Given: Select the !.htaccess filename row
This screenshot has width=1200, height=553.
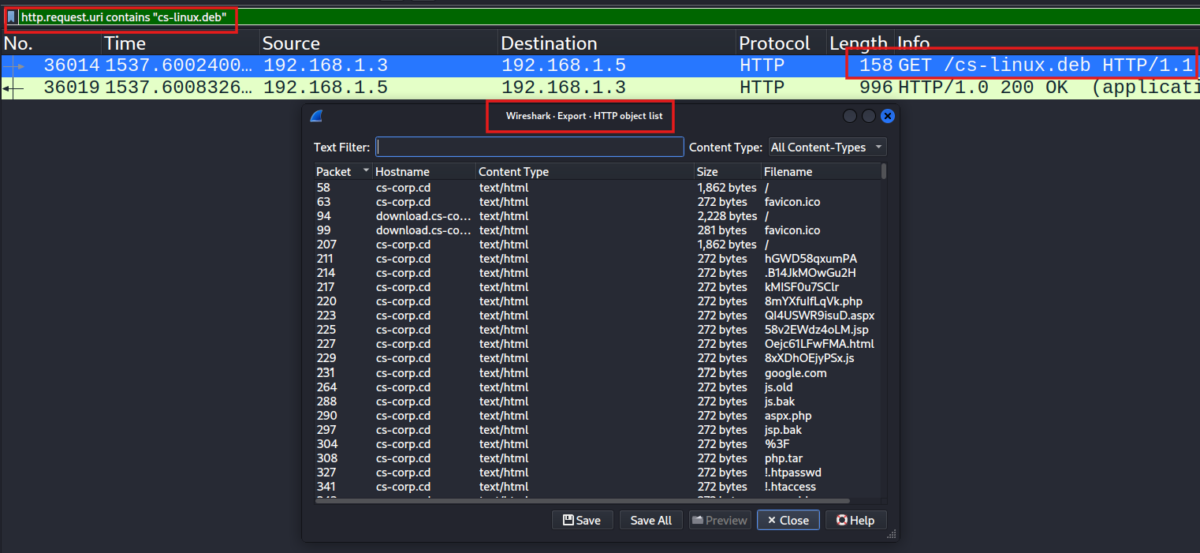Looking at the screenshot, I should pyautogui.click(x=597, y=487).
